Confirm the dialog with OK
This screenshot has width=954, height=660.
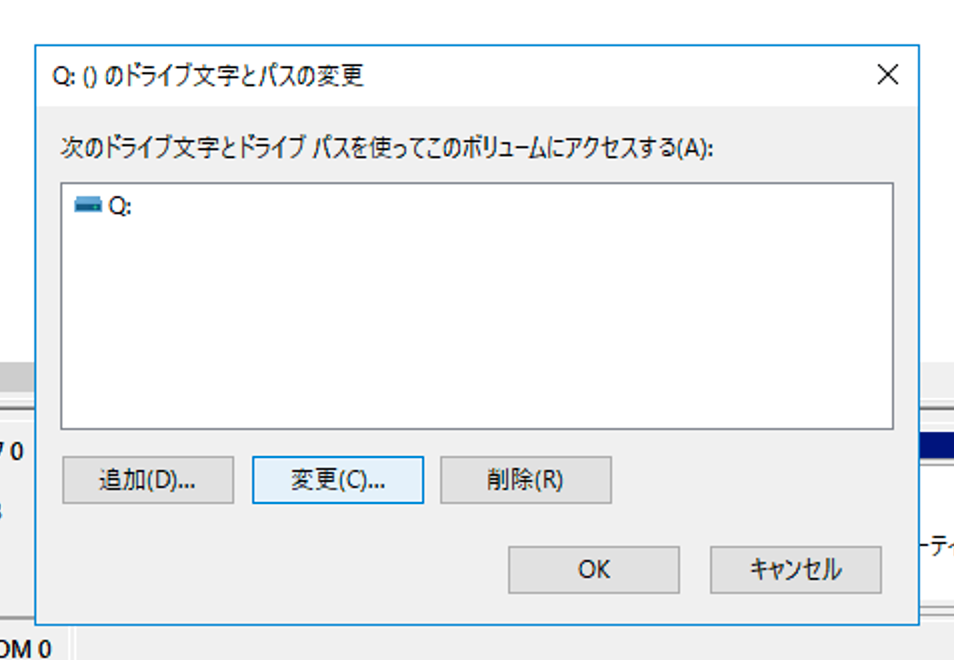coord(594,569)
